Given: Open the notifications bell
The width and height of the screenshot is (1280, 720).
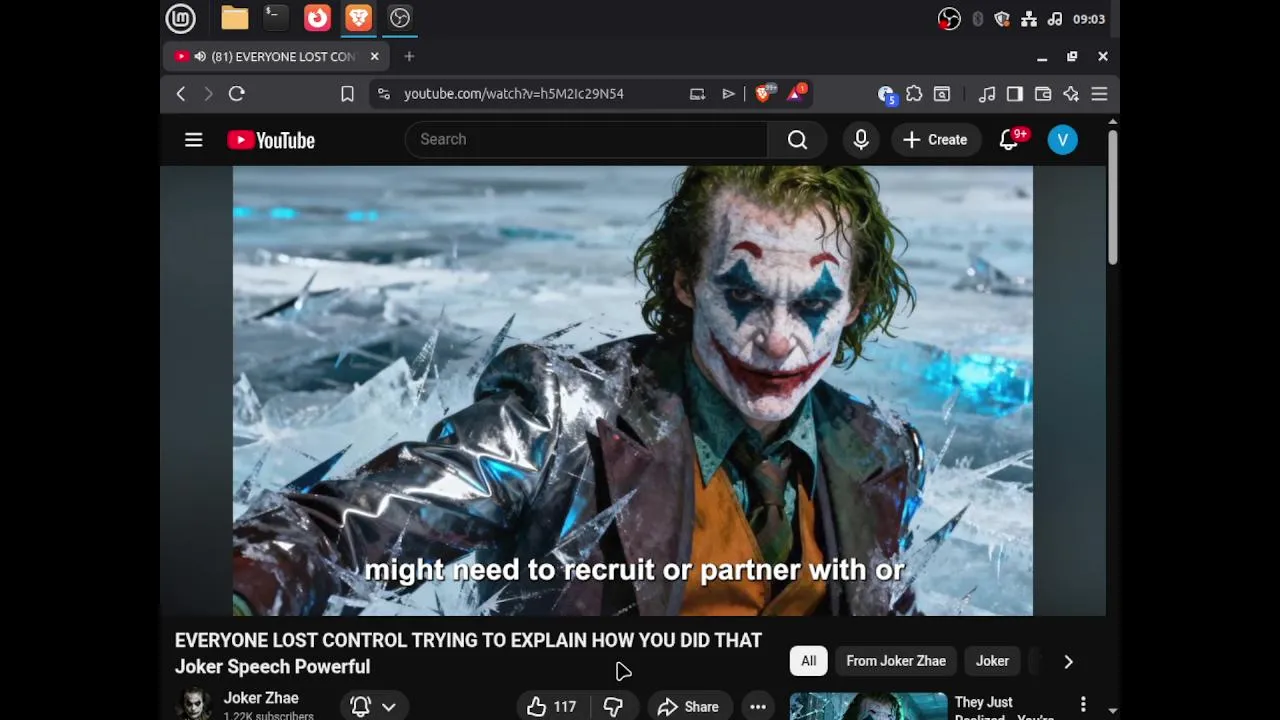Looking at the screenshot, I should (1009, 140).
